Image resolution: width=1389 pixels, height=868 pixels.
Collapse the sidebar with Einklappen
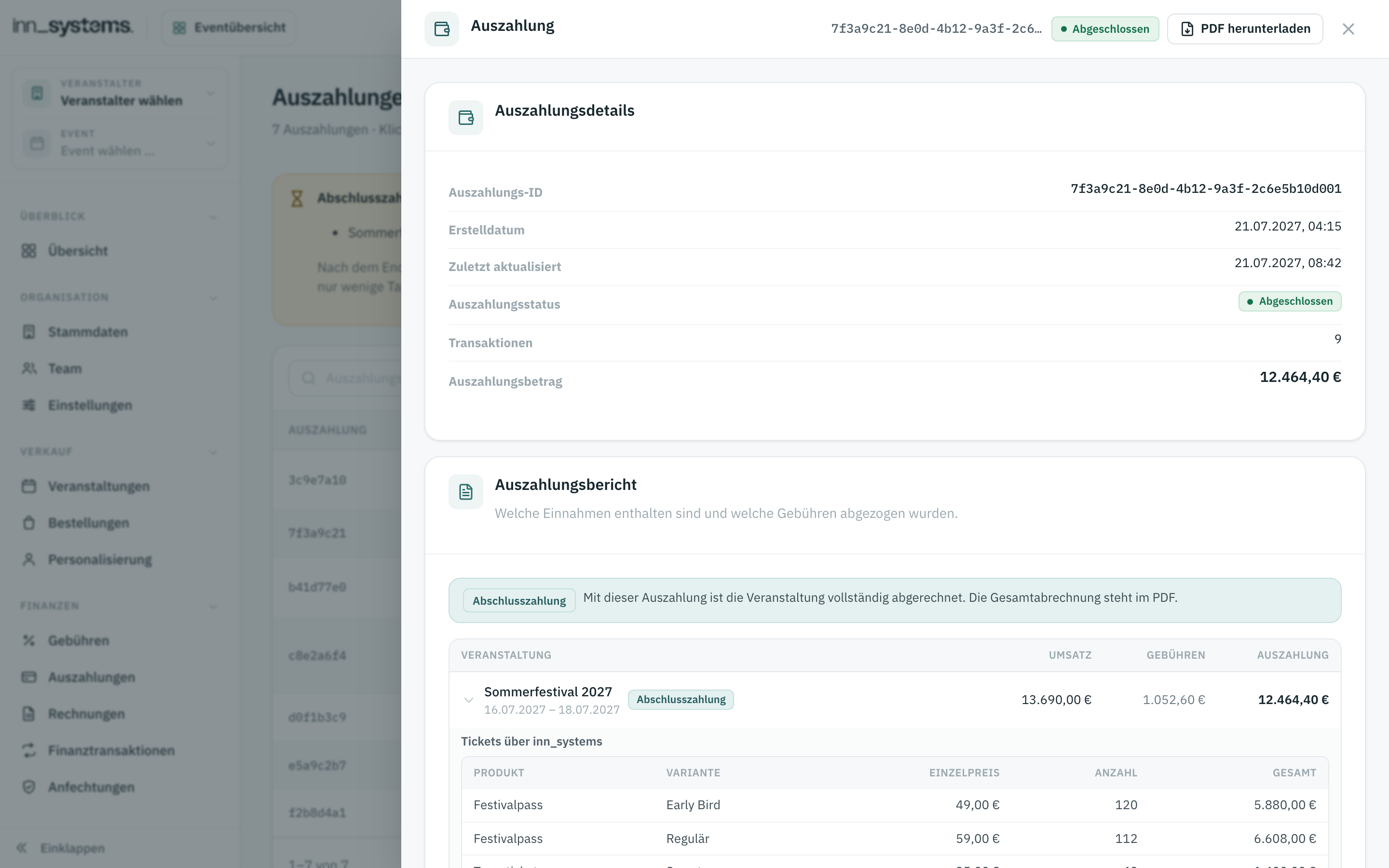coord(61,848)
